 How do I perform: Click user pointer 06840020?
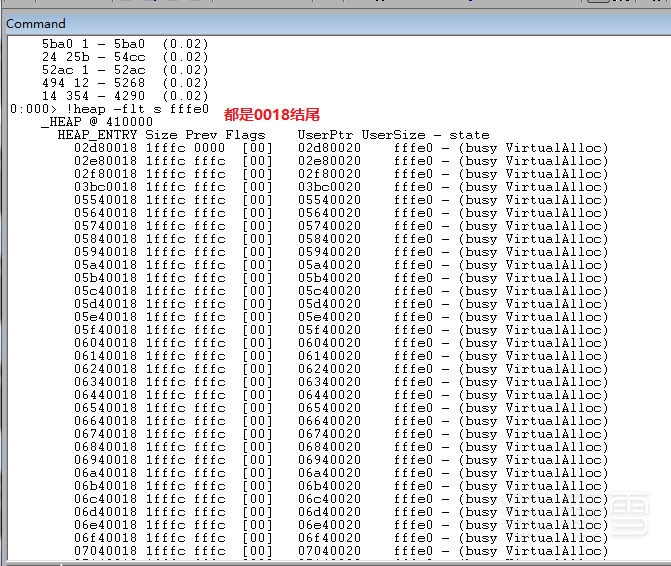(330, 447)
